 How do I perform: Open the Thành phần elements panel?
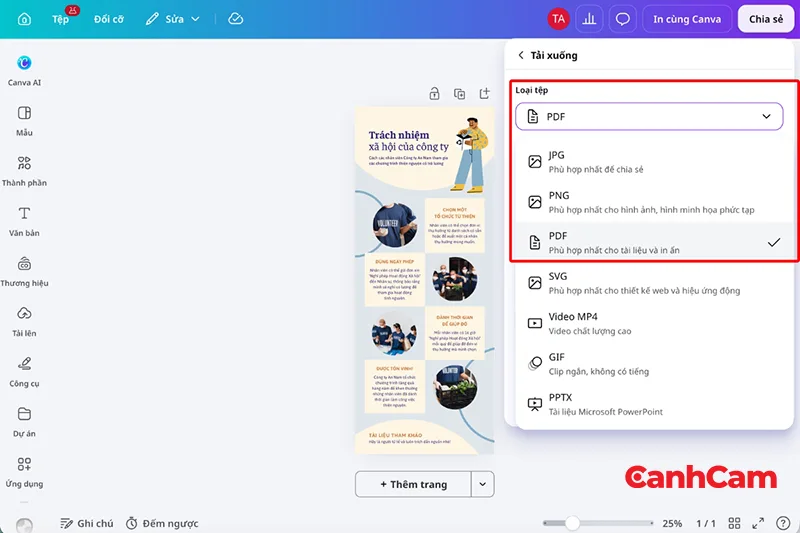pyautogui.click(x=24, y=171)
